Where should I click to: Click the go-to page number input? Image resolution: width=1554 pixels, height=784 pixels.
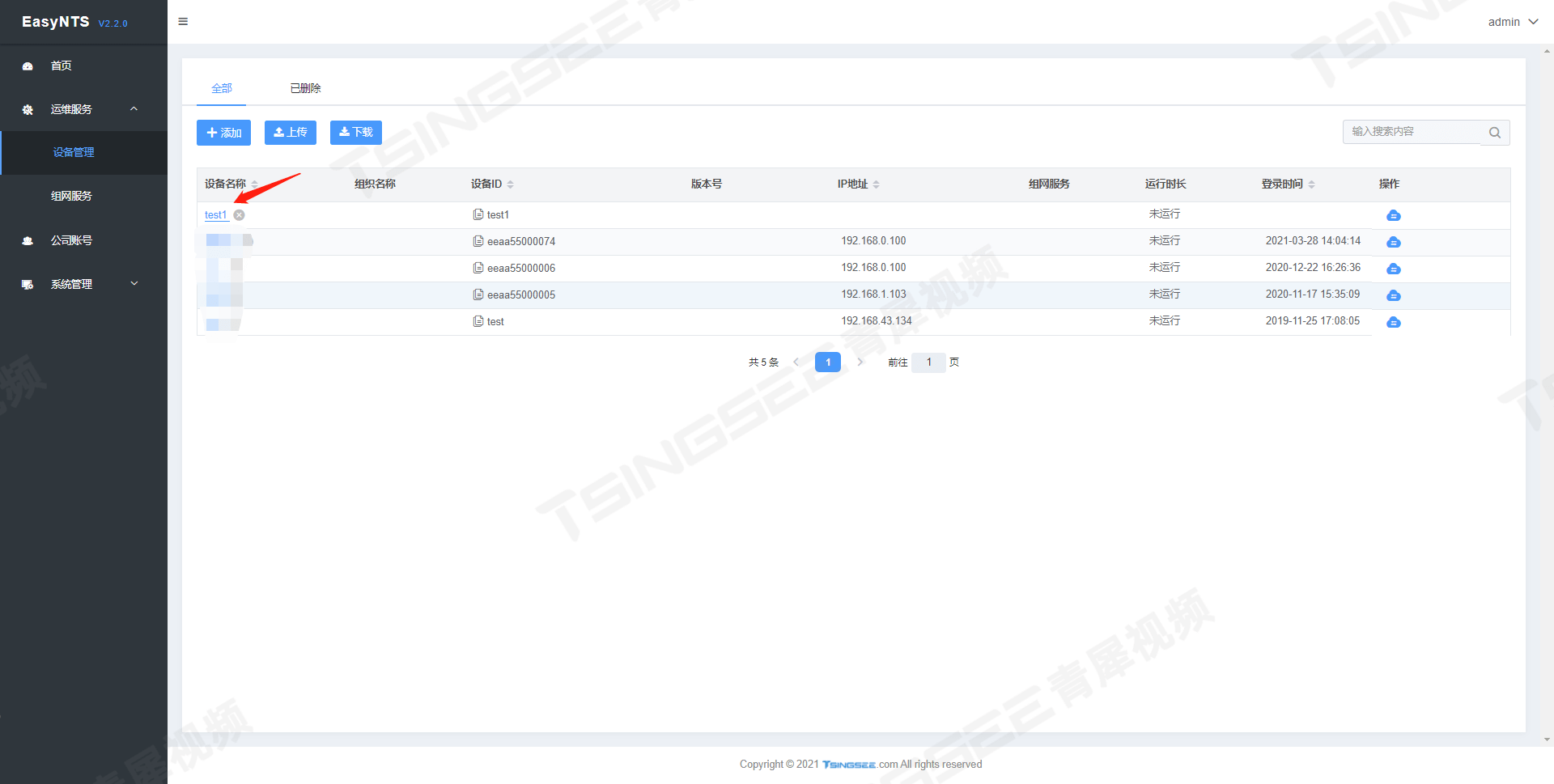928,362
